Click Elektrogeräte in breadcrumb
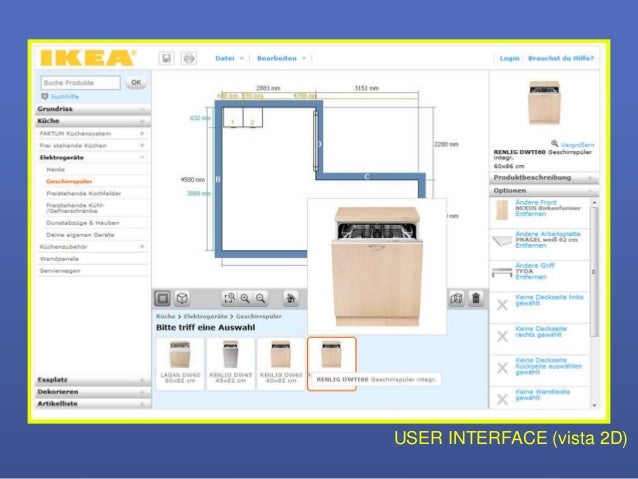 (205, 316)
